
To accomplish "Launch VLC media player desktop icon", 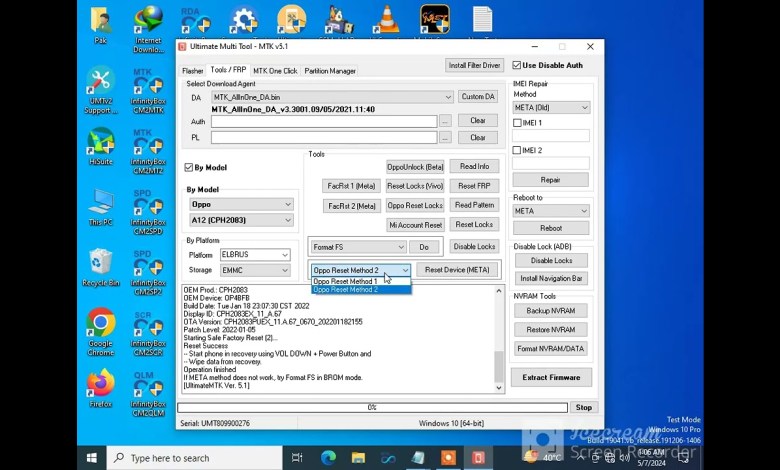I will 385,18.
